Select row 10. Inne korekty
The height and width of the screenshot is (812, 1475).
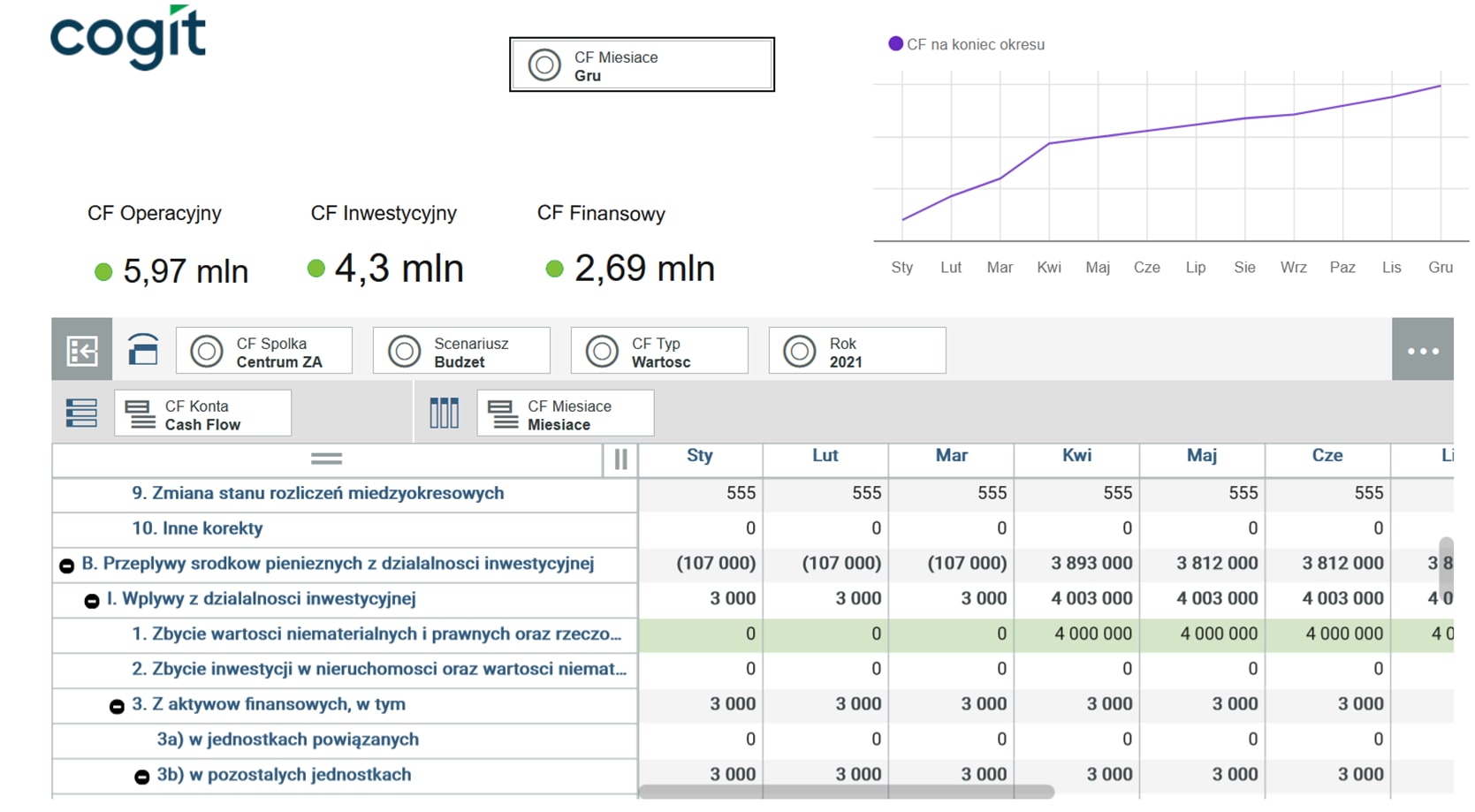point(345,529)
